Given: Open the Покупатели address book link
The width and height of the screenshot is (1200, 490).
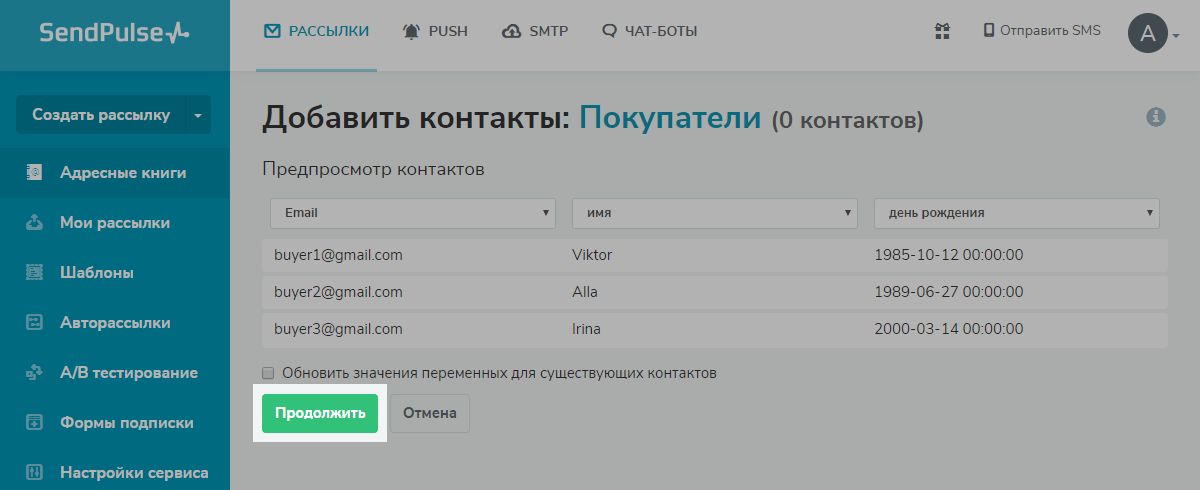Looking at the screenshot, I should point(671,118).
